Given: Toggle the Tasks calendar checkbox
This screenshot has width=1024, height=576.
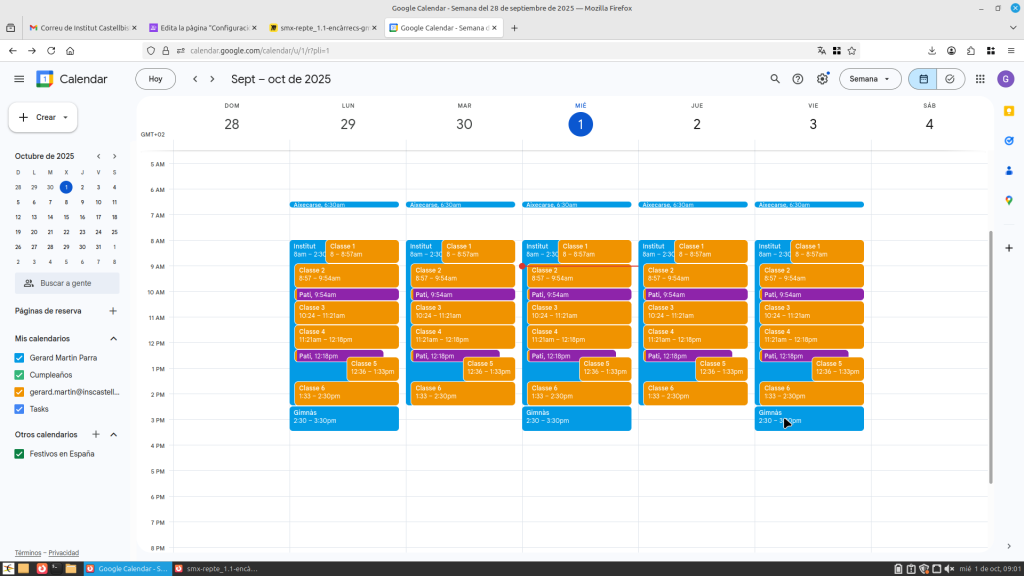Looking at the screenshot, I should [x=20, y=409].
